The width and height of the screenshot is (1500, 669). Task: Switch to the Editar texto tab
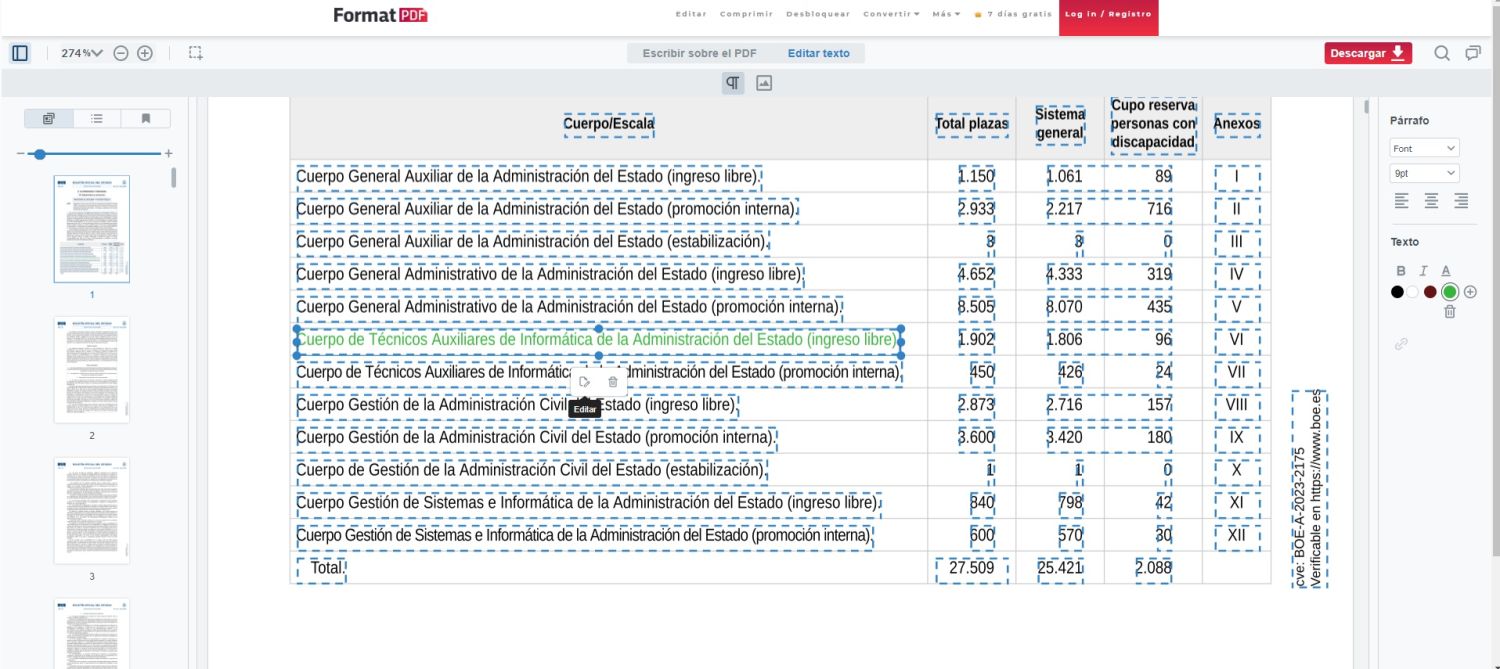click(818, 52)
